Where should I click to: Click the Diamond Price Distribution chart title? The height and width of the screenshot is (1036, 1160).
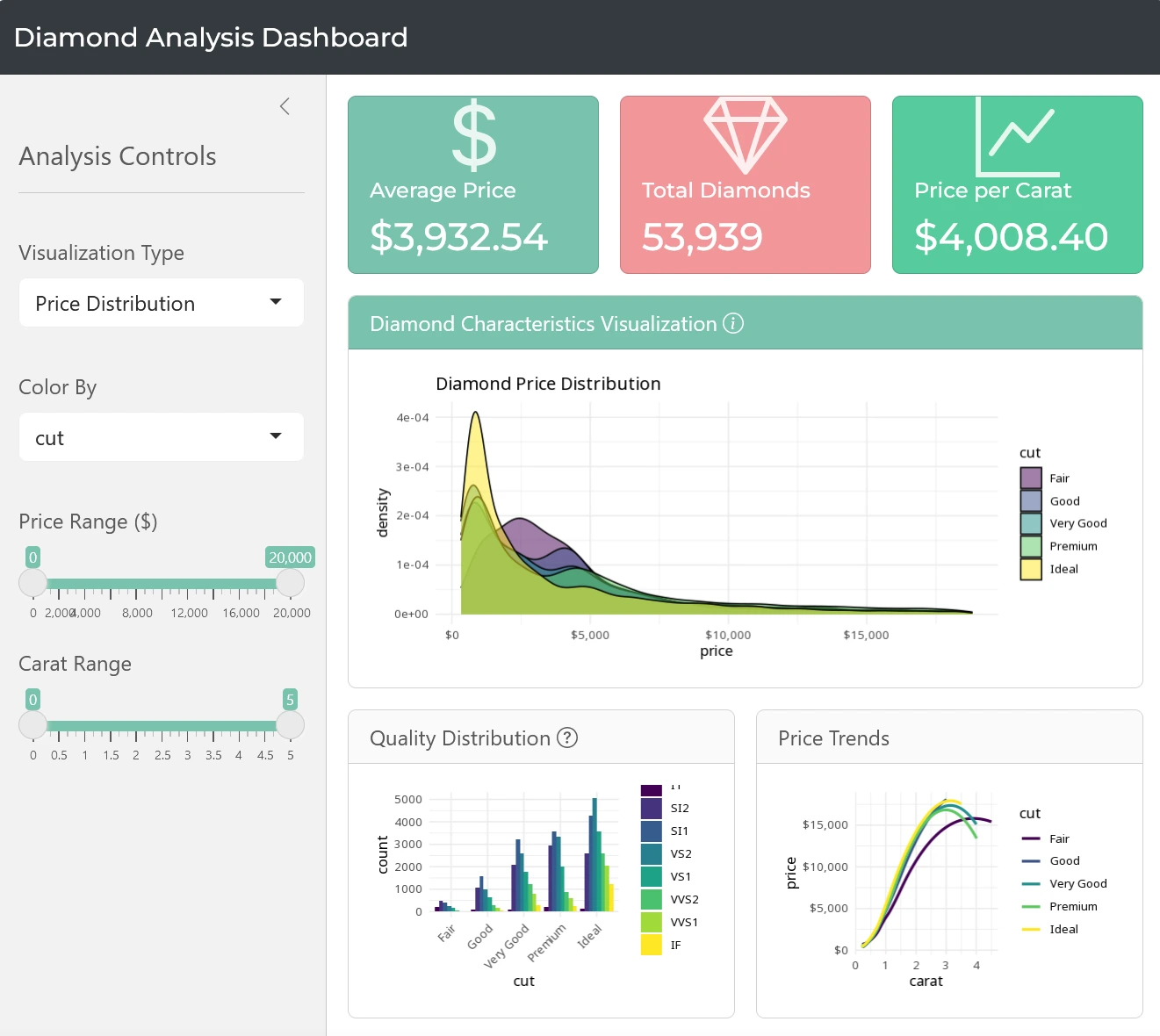(x=548, y=384)
